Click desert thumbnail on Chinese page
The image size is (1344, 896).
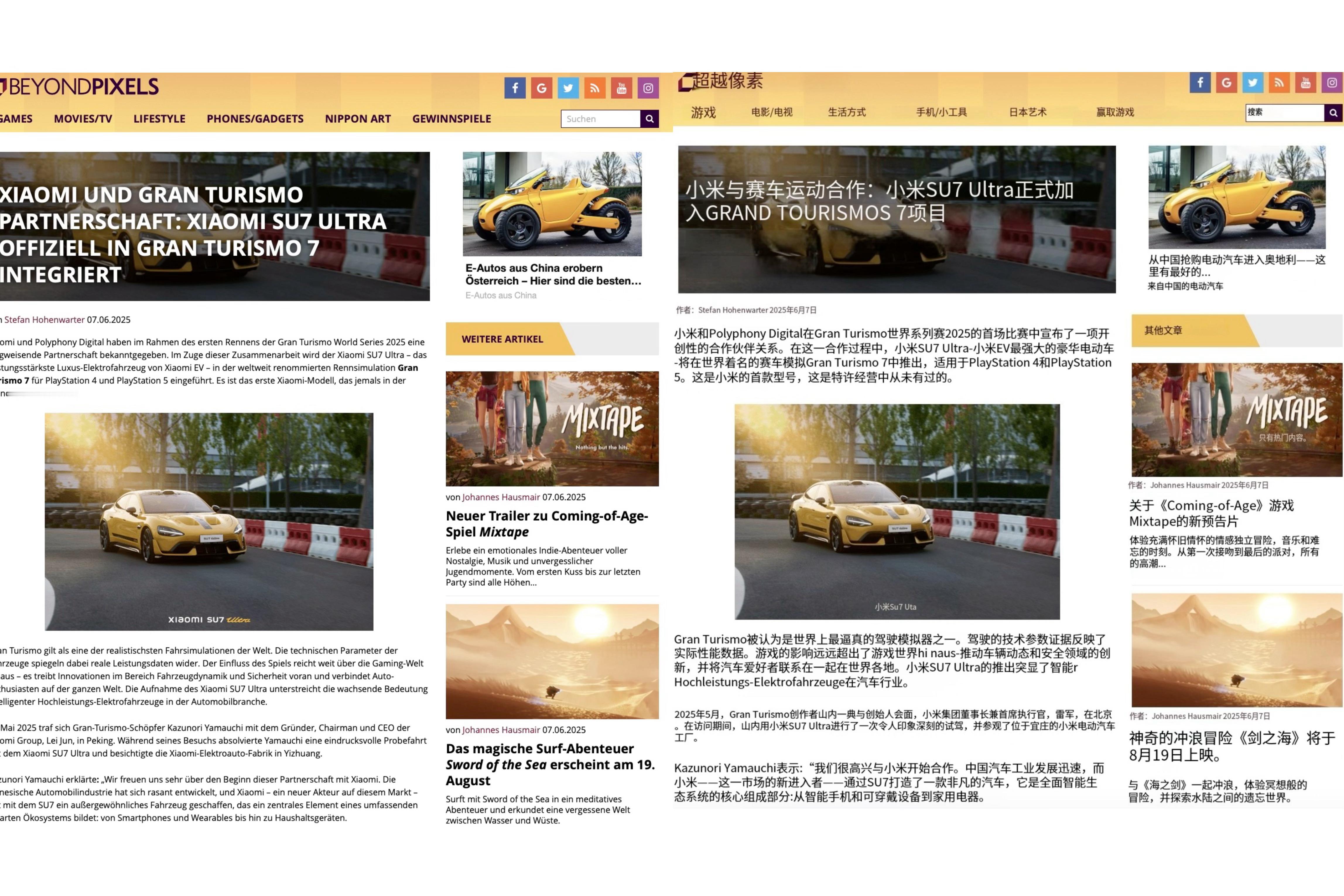(1237, 650)
